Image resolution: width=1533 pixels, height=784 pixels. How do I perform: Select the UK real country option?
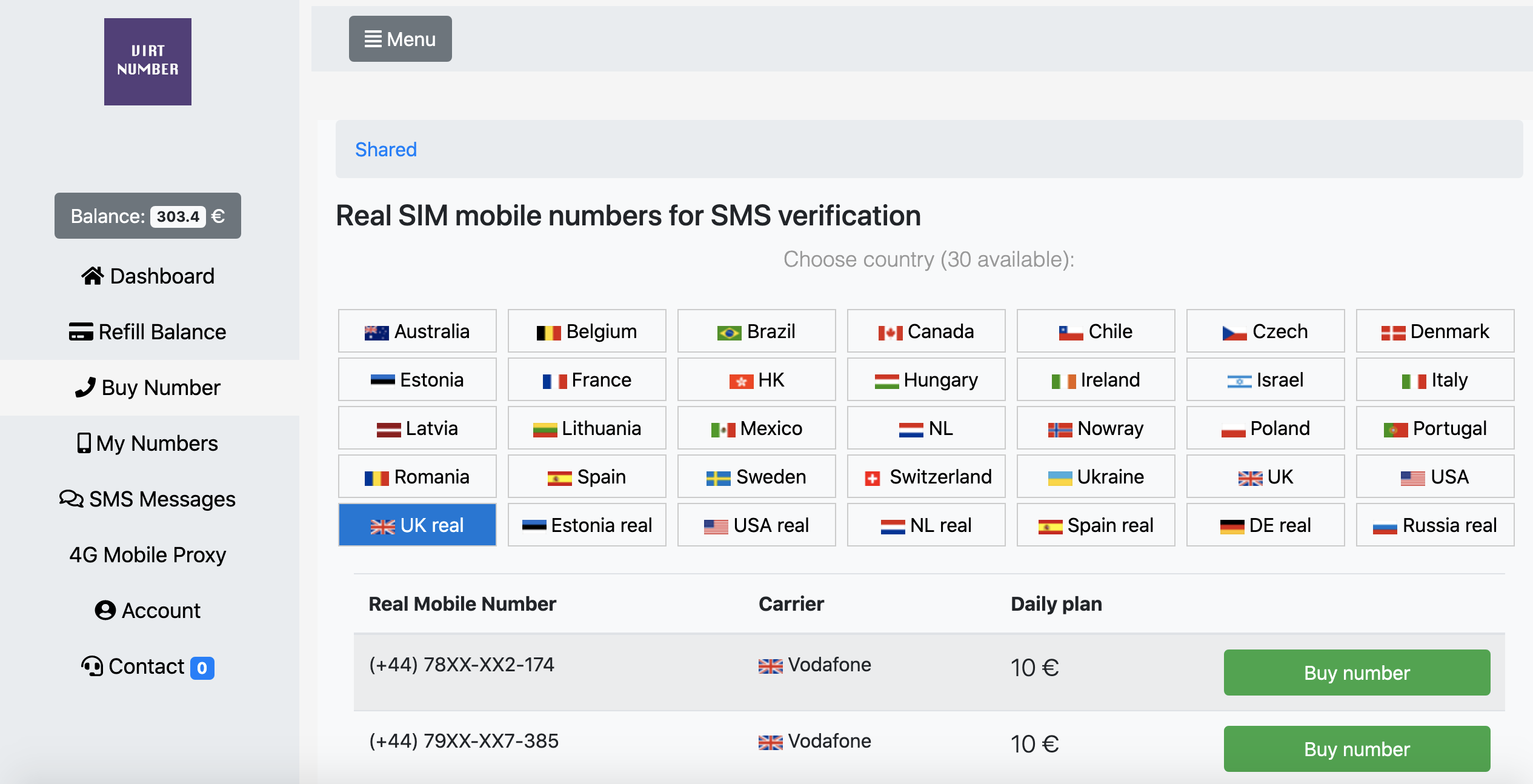point(417,525)
